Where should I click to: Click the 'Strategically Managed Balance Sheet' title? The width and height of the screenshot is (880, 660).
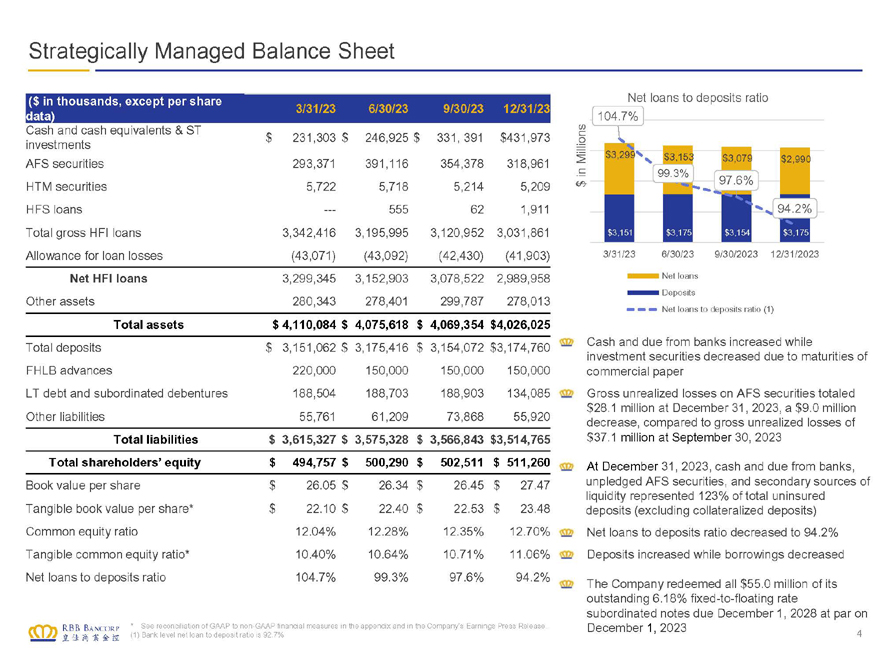point(212,51)
